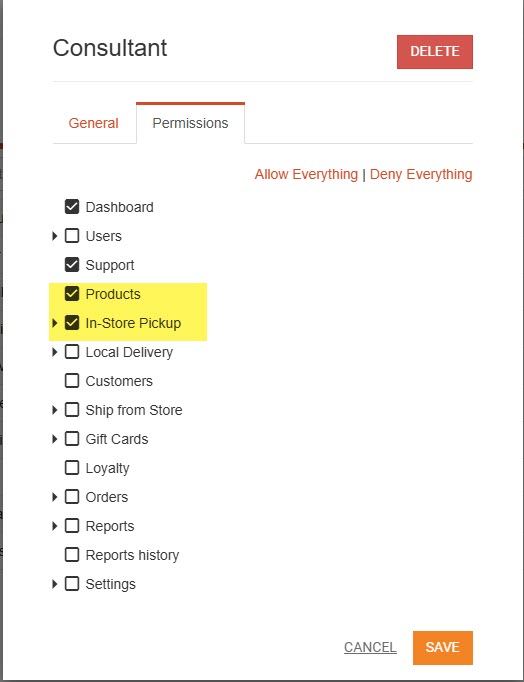Expand Ship from Store options
The width and height of the screenshot is (524, 682).
(x=54, y=410)
